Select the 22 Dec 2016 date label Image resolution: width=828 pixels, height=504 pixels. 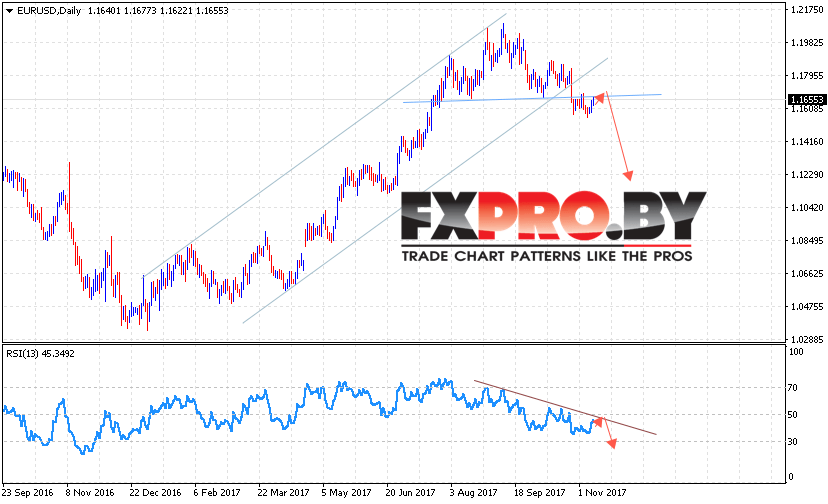(x=155, y=492)
